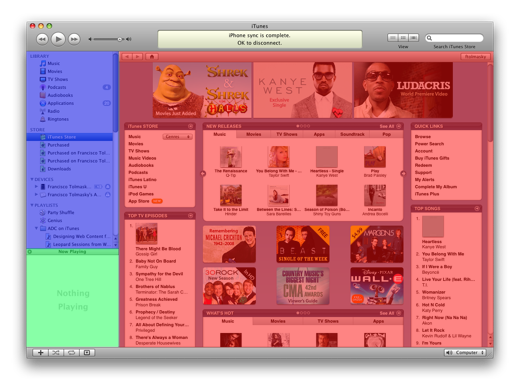Eject the Francisco Tolmasky iPhone
The height and width of the screenshot is (391, 520).
click(x=108, y=187)
